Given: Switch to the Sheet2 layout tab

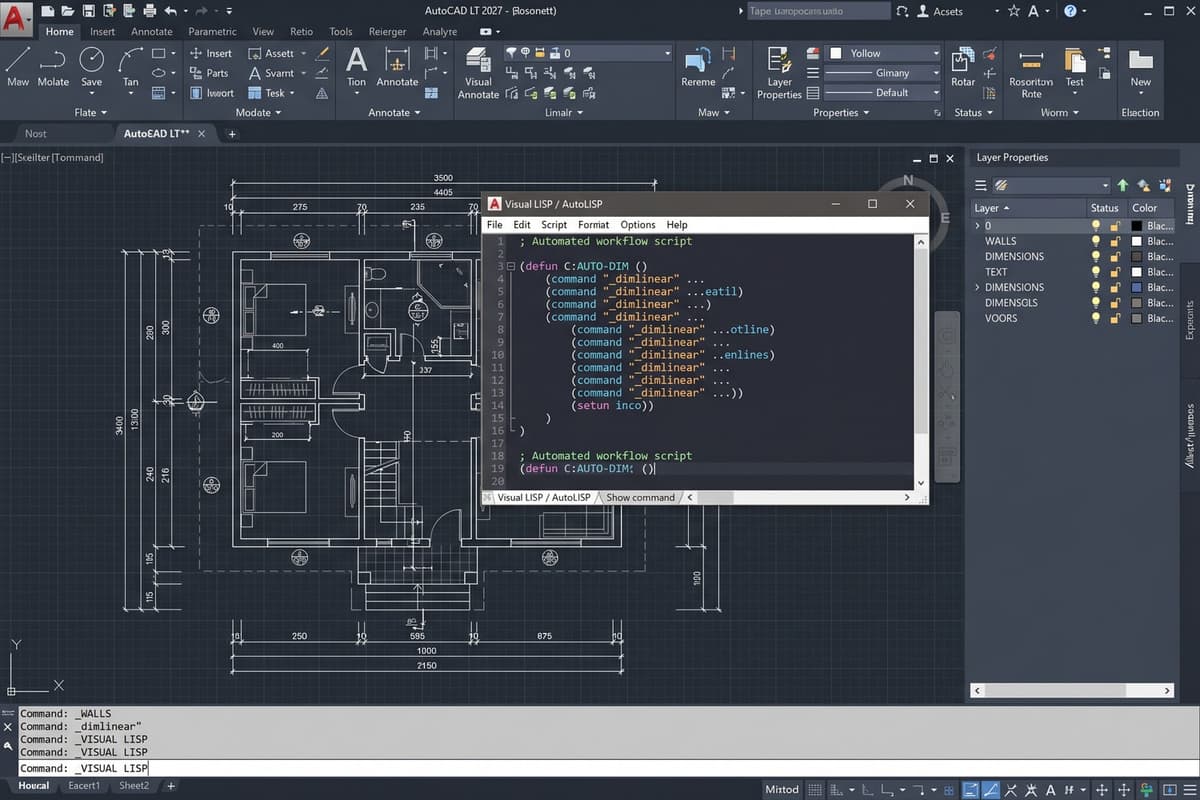Looking at the screenshot, I should [133, 786].
